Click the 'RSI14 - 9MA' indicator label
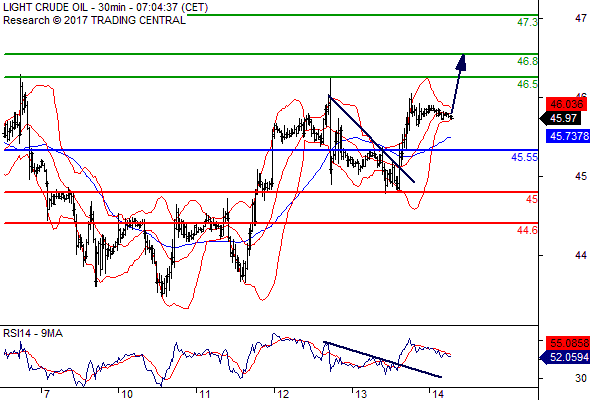 pos(33,333)
